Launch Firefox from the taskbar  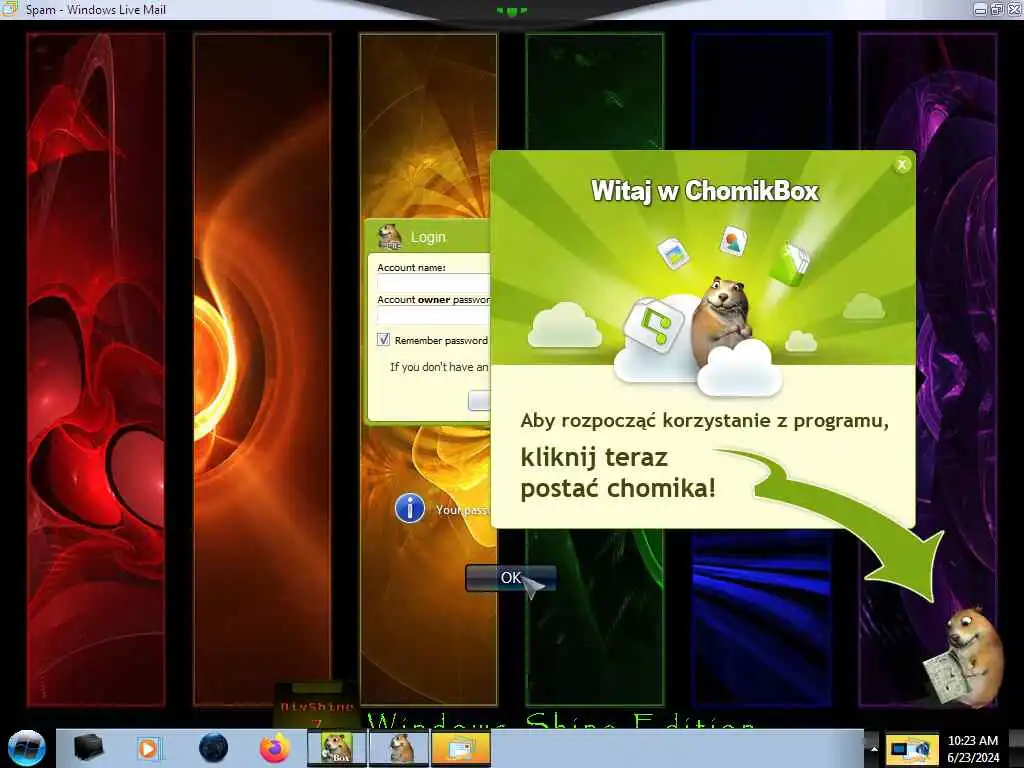coord(275,748)
